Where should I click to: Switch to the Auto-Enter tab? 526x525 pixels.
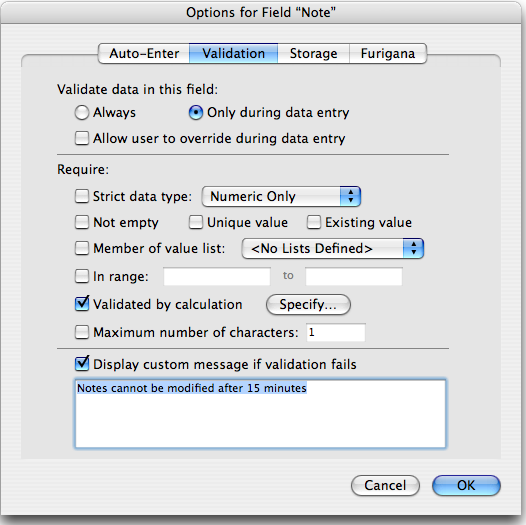click(144, 53)
